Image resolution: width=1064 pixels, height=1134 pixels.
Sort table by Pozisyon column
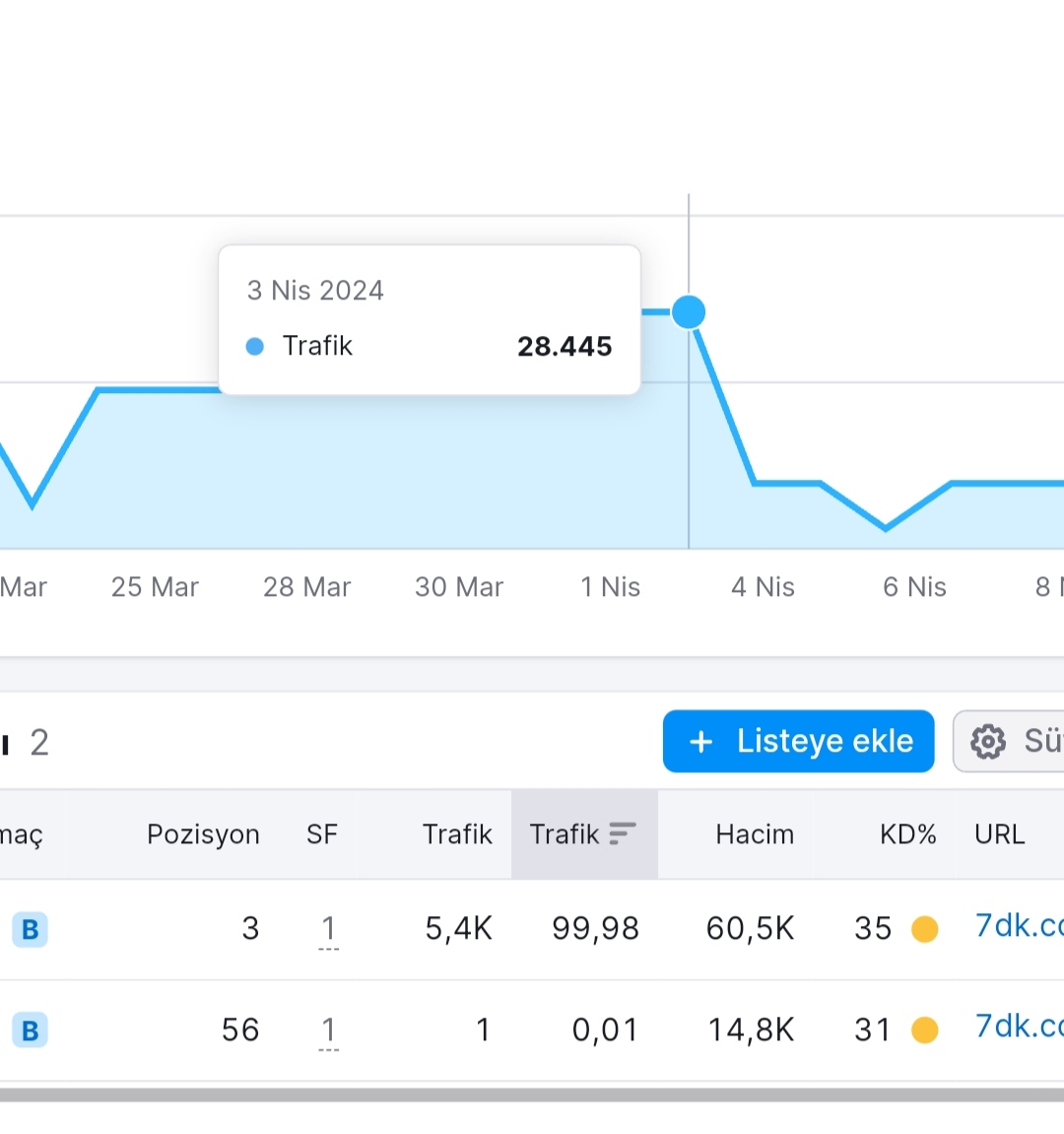click(203, 834)
